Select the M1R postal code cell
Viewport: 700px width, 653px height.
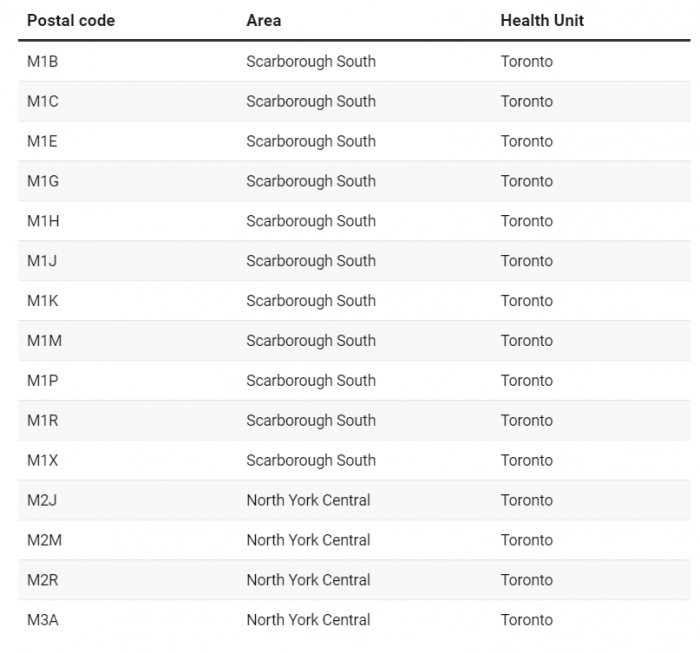click(43, 420)
